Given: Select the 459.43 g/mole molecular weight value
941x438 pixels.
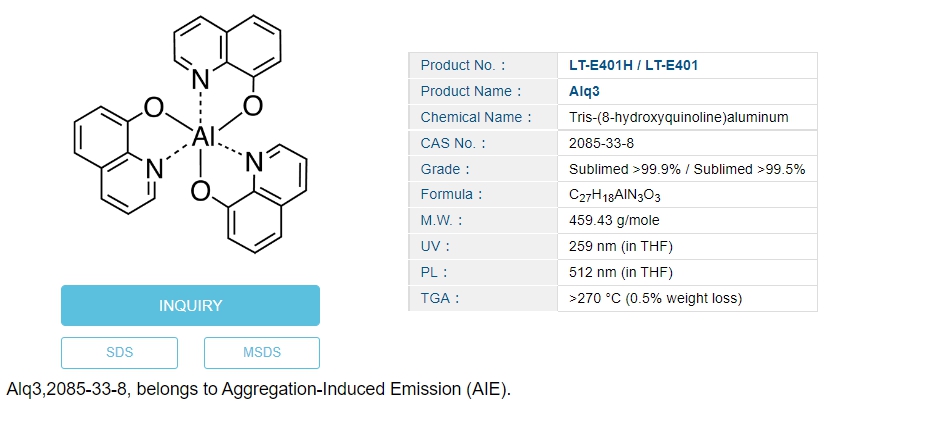Looking at the screenshot, I should point(614,221).
